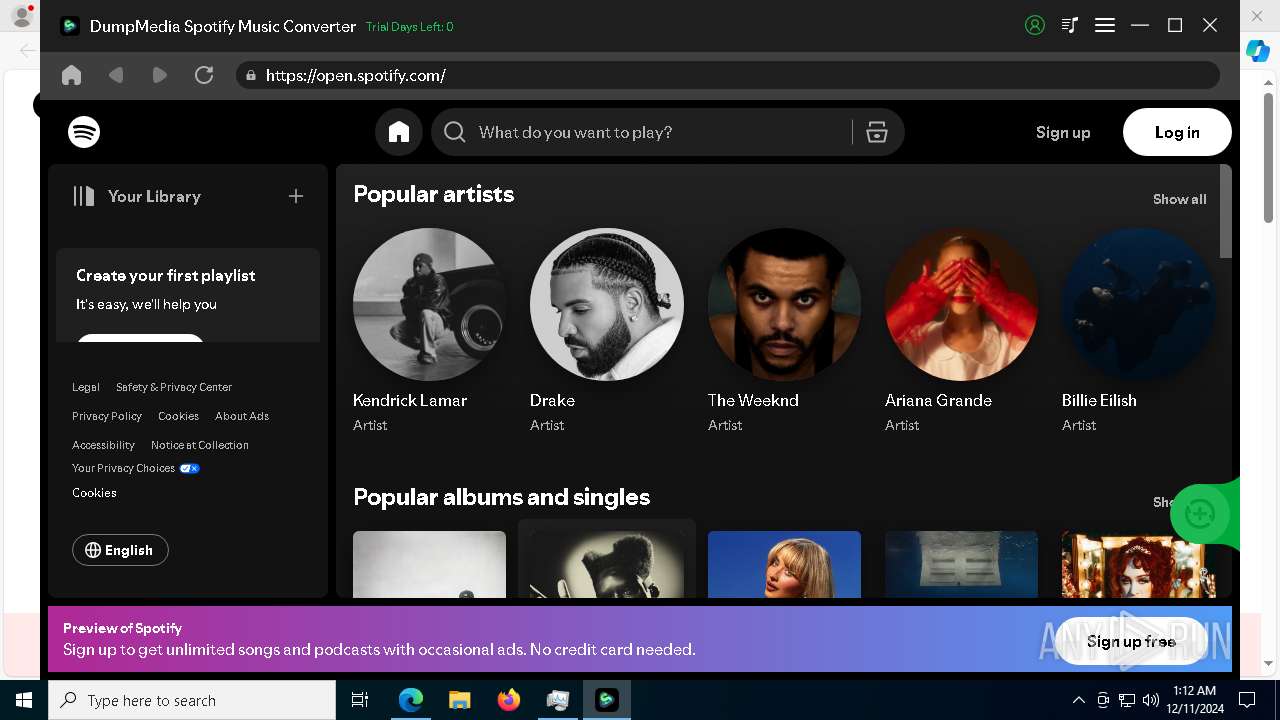Open Kendrick Lamar artist picture
The image size is (1280, 720).
click(430, 304)
